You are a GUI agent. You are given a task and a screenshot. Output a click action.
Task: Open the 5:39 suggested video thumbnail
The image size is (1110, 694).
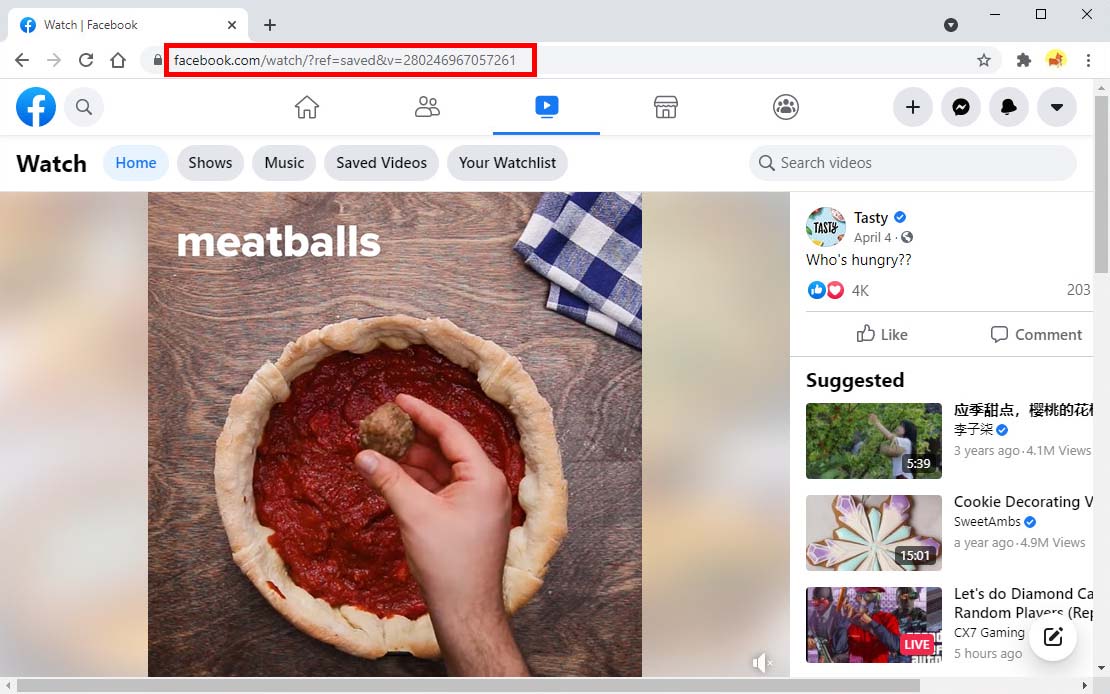[874, 440]
